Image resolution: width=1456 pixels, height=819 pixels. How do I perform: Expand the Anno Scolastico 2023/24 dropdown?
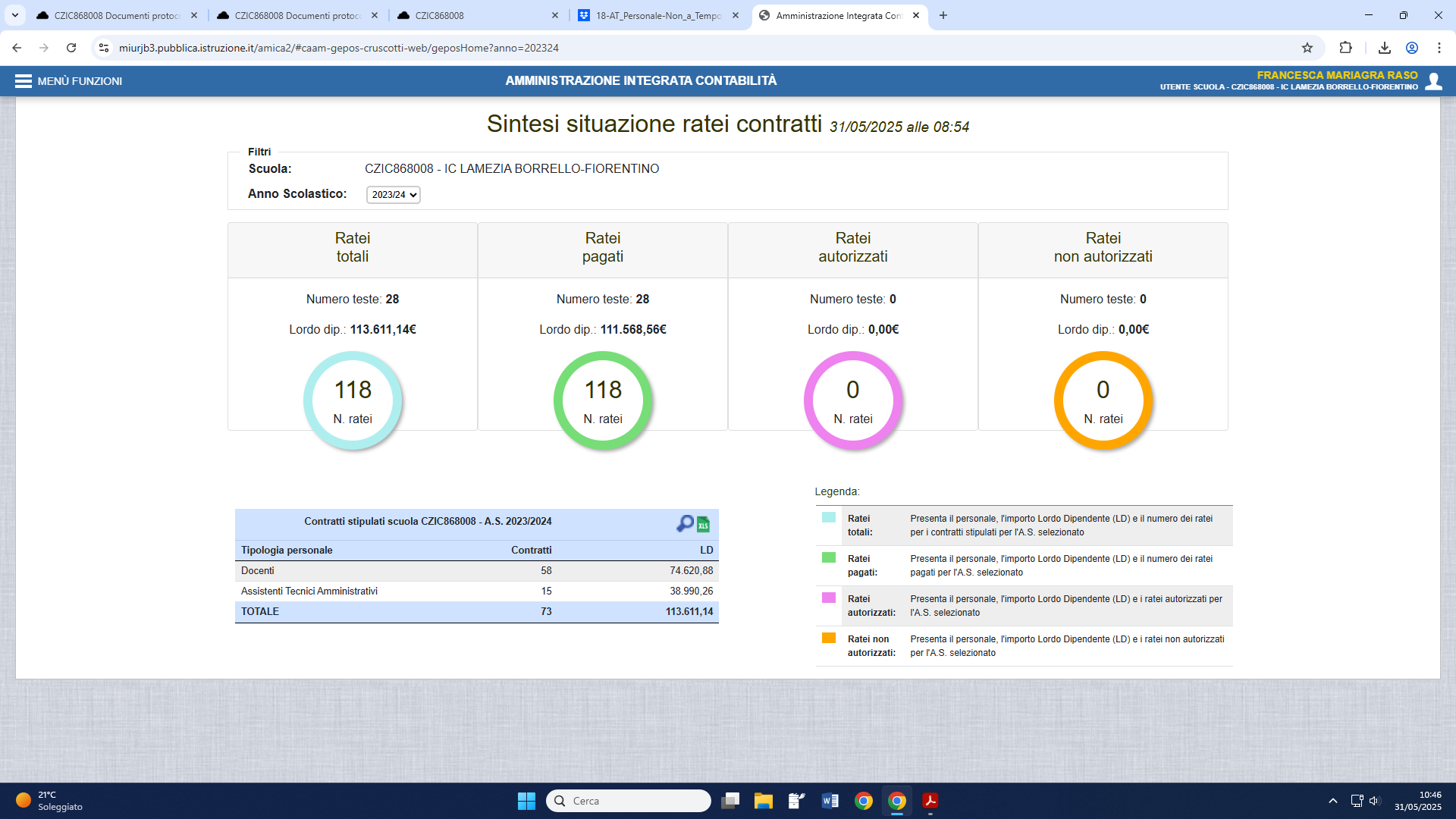point(394,195)
